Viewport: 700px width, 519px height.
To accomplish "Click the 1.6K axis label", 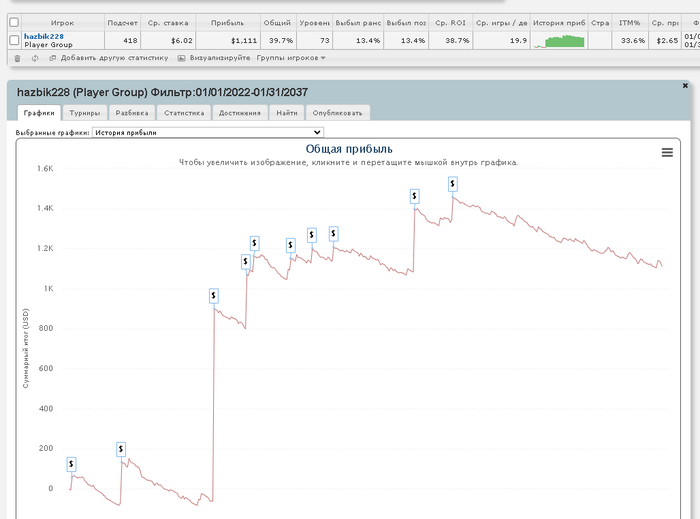I will [x=45, y=168].
